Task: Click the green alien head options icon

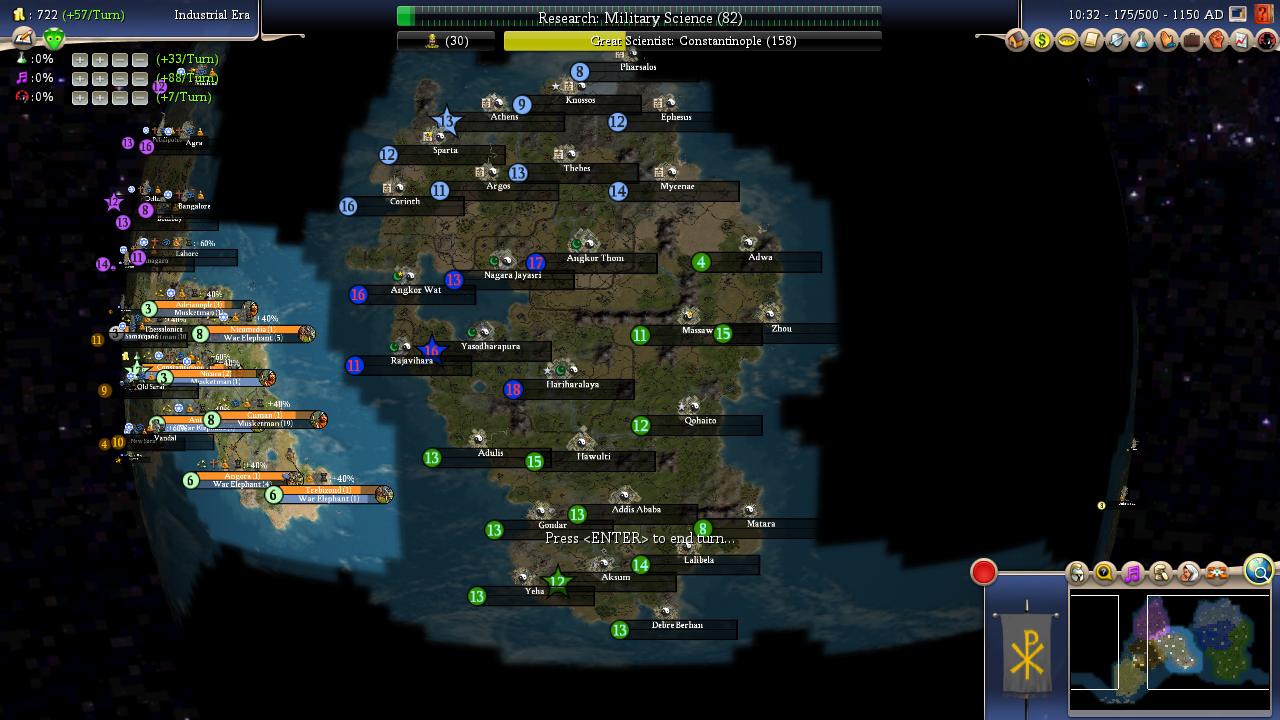Action: pos(54,39)
